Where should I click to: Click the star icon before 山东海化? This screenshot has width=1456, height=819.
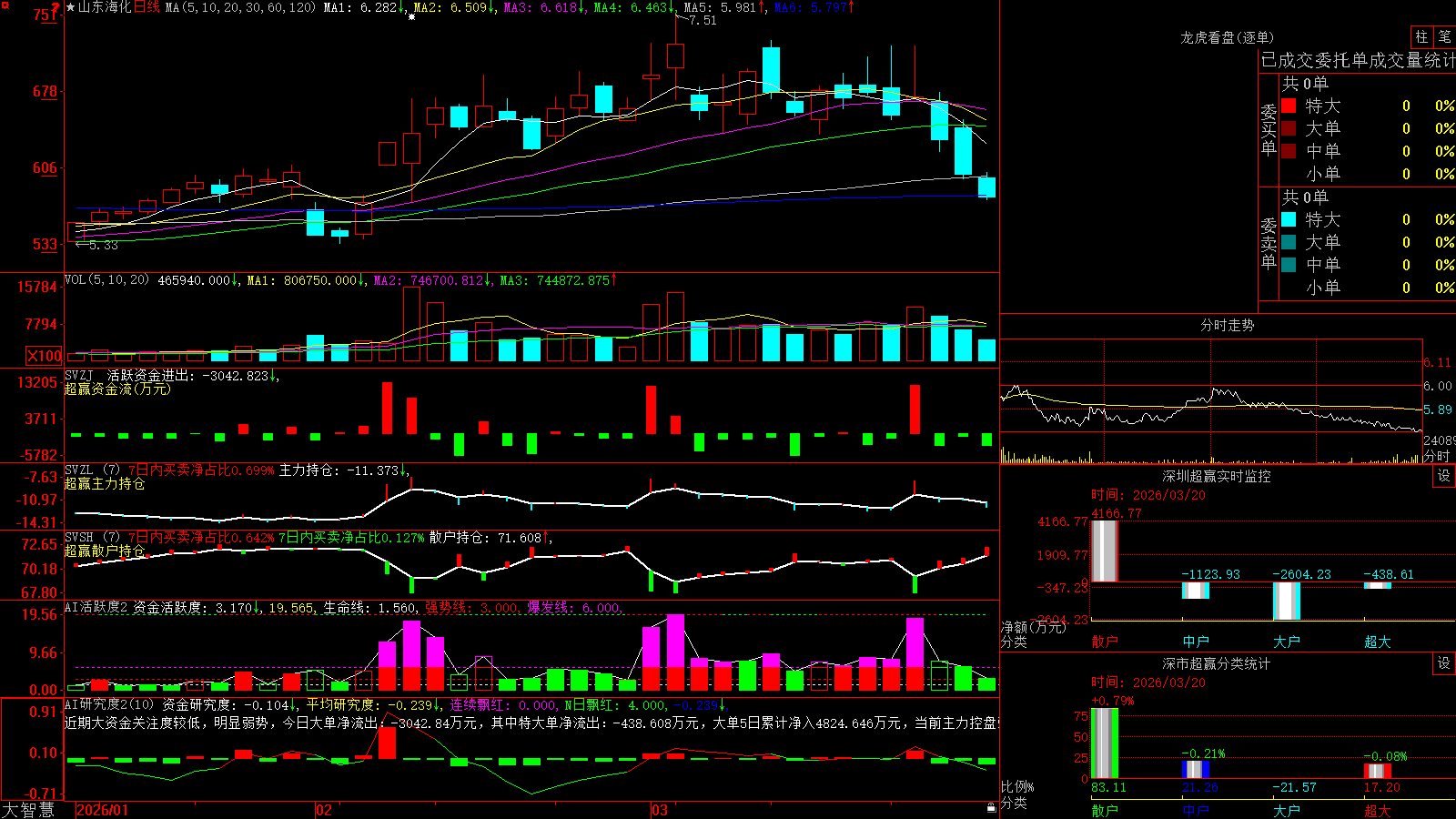(70, 7)
